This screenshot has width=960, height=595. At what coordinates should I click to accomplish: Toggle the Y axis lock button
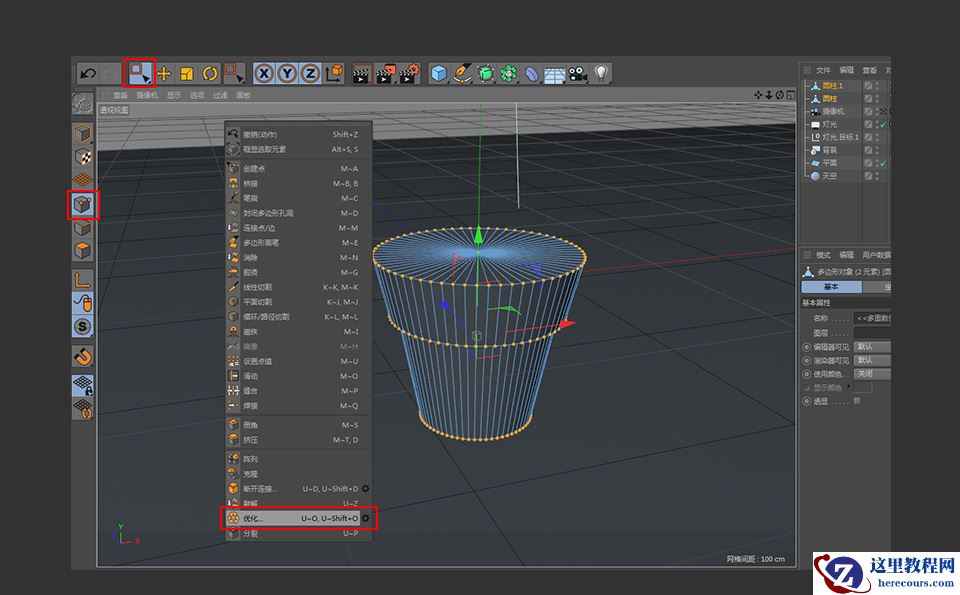[287, 72]
